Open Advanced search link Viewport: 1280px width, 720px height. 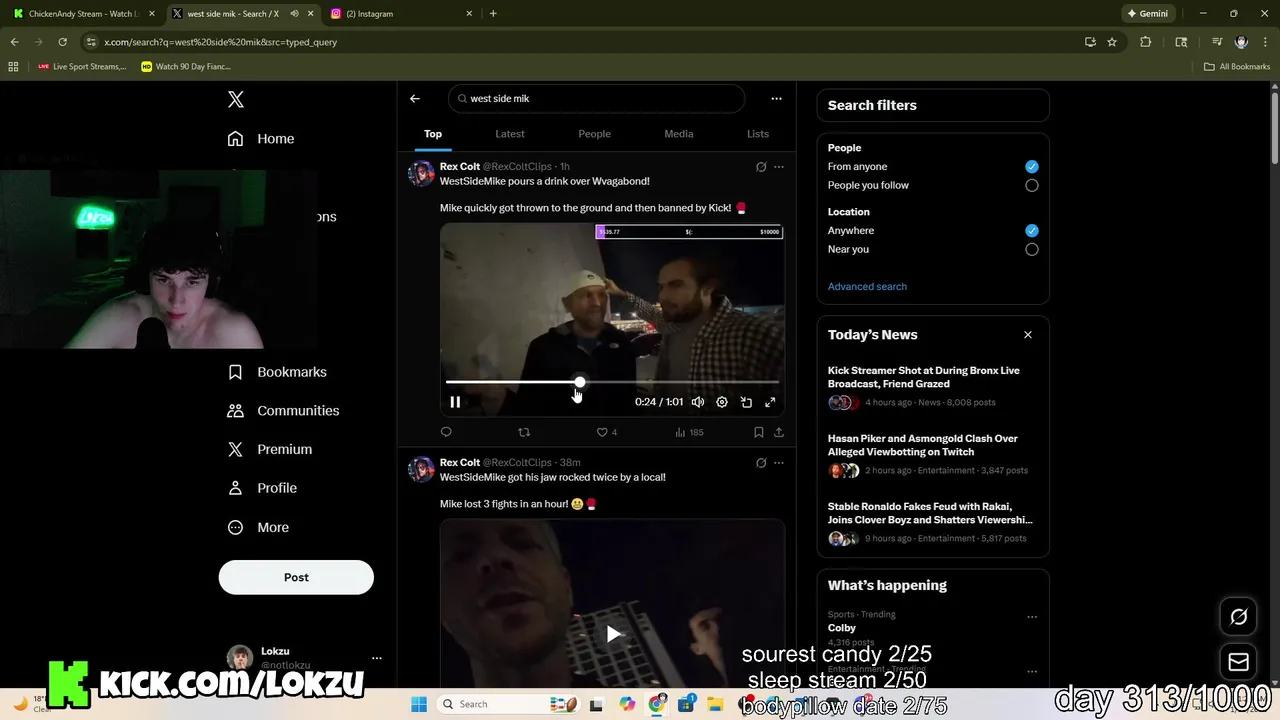click(x=867, y=287)
